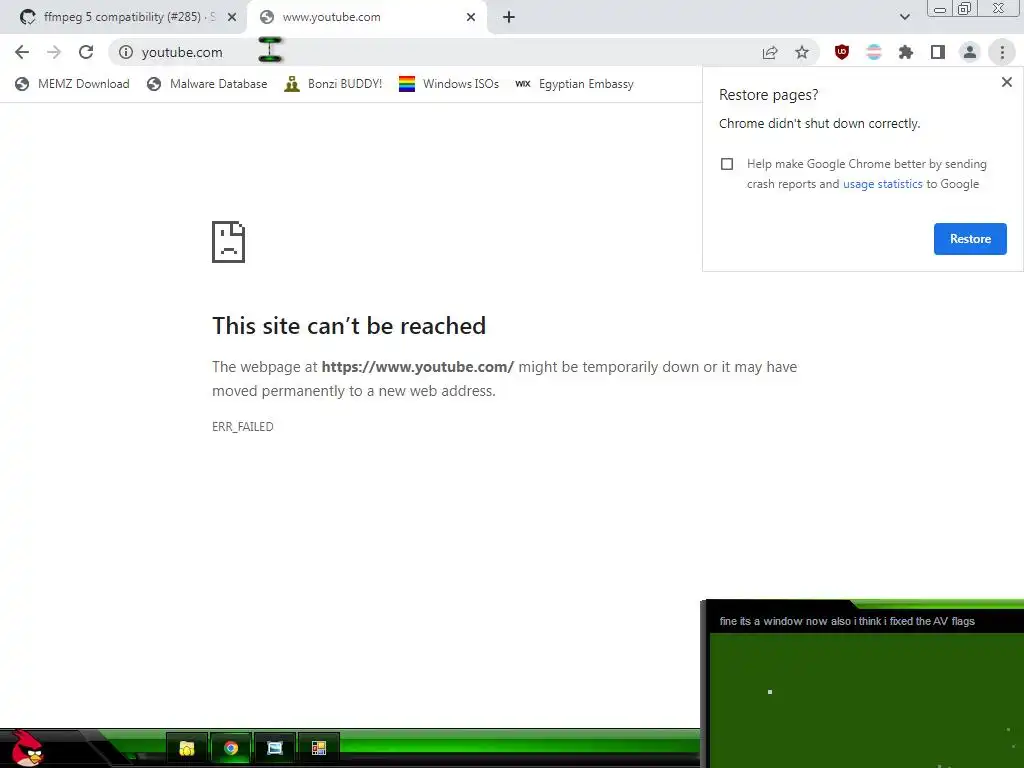This screenshot has height=768, width=1024.
Task: Click the 'fine its a window now' title bar
Action: (x=865, y=621)
